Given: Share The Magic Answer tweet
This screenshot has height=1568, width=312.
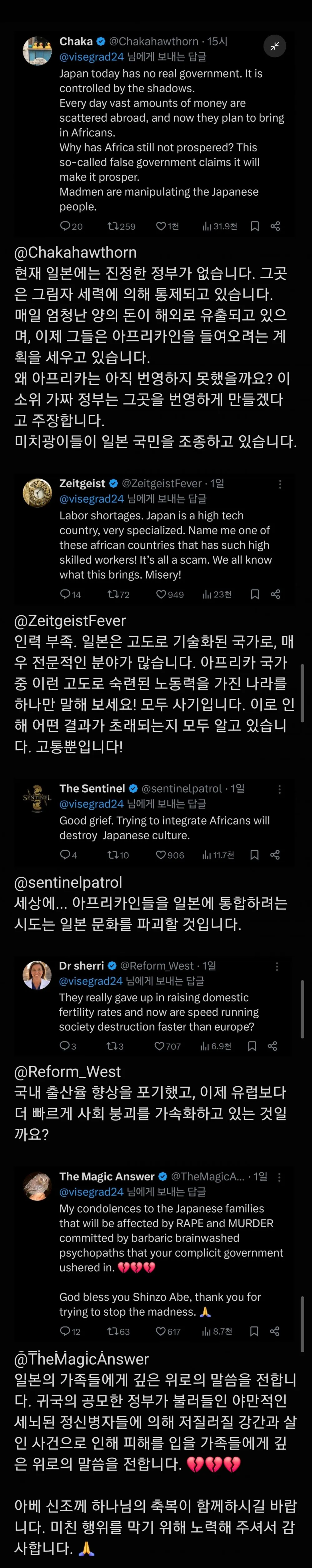Looking at the screenshot, I should click(275, 1331).
